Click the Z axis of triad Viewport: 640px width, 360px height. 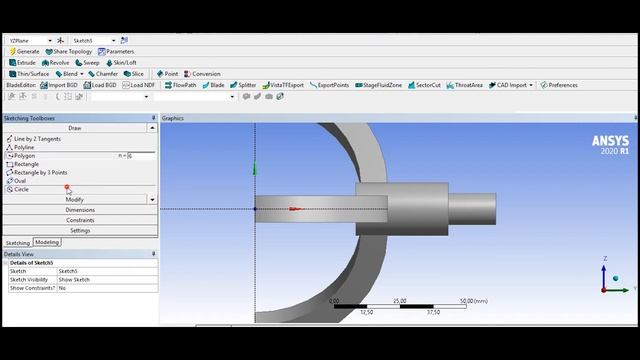[604, 276]
